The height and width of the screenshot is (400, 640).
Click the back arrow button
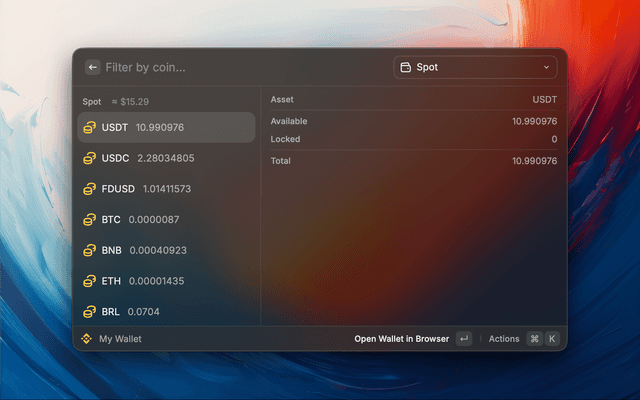[x=93, y=67]
